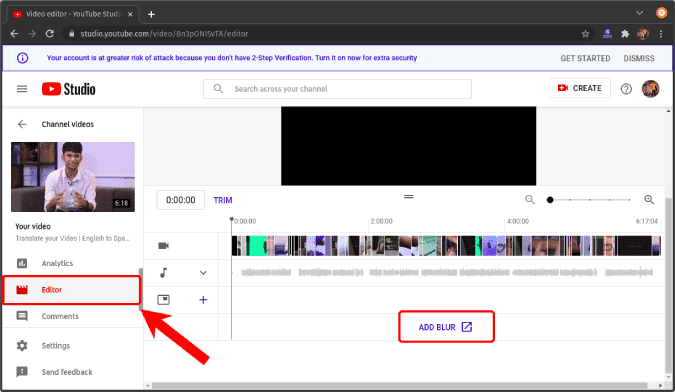Viewport: 675px width, 392px height.
Task: Click the CREATE button
Action: point(580,88)
